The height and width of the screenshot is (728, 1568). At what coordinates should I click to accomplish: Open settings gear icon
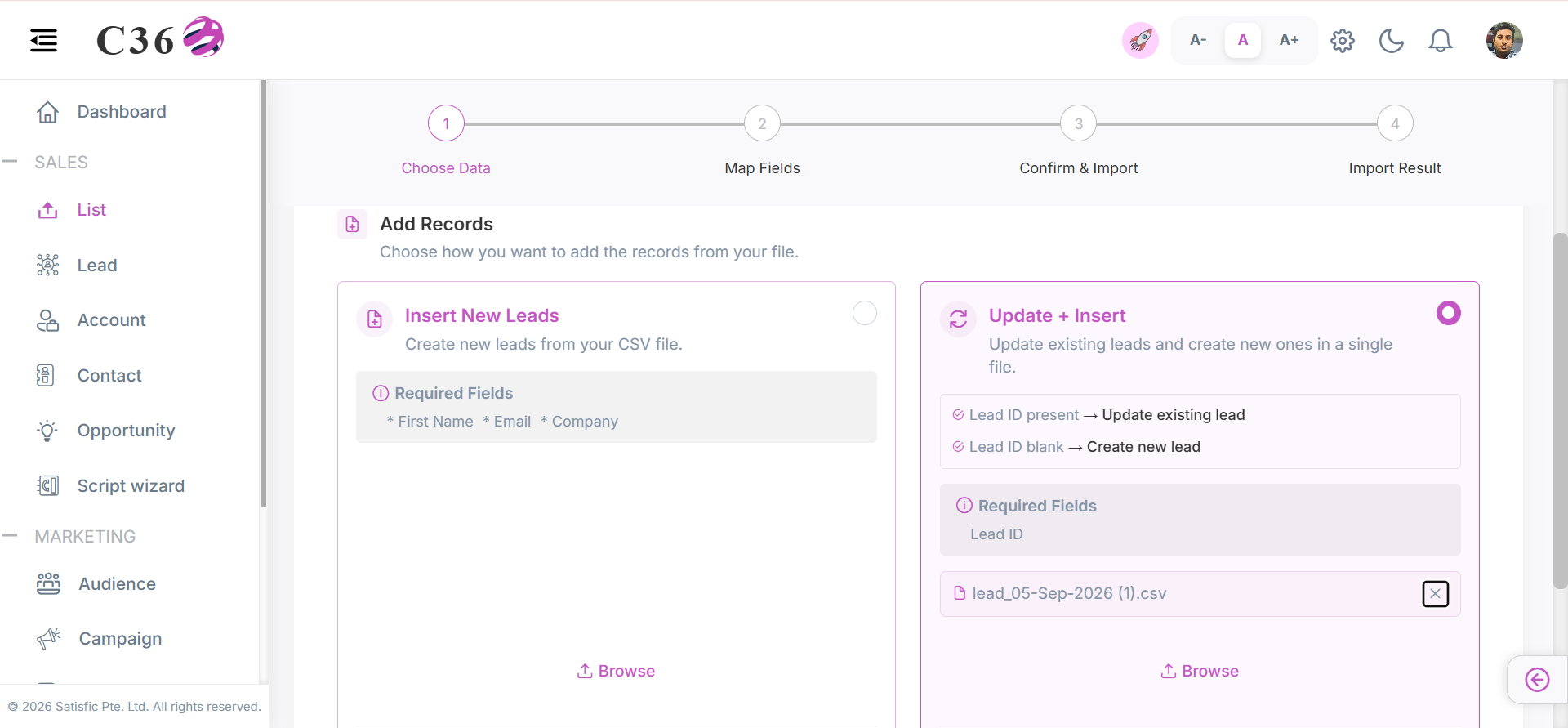pos(1343,40)
